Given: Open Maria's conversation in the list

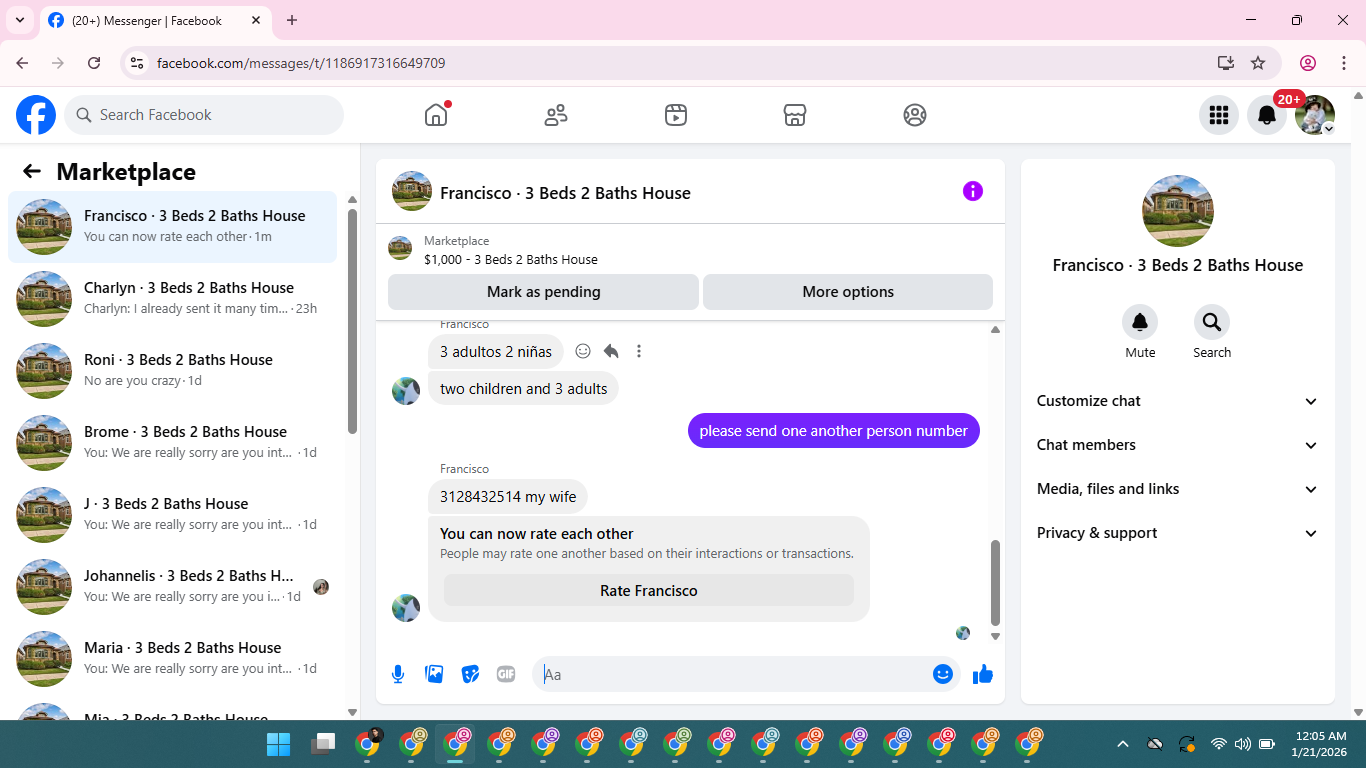Looking at the screenshot, I should [173, 659].
